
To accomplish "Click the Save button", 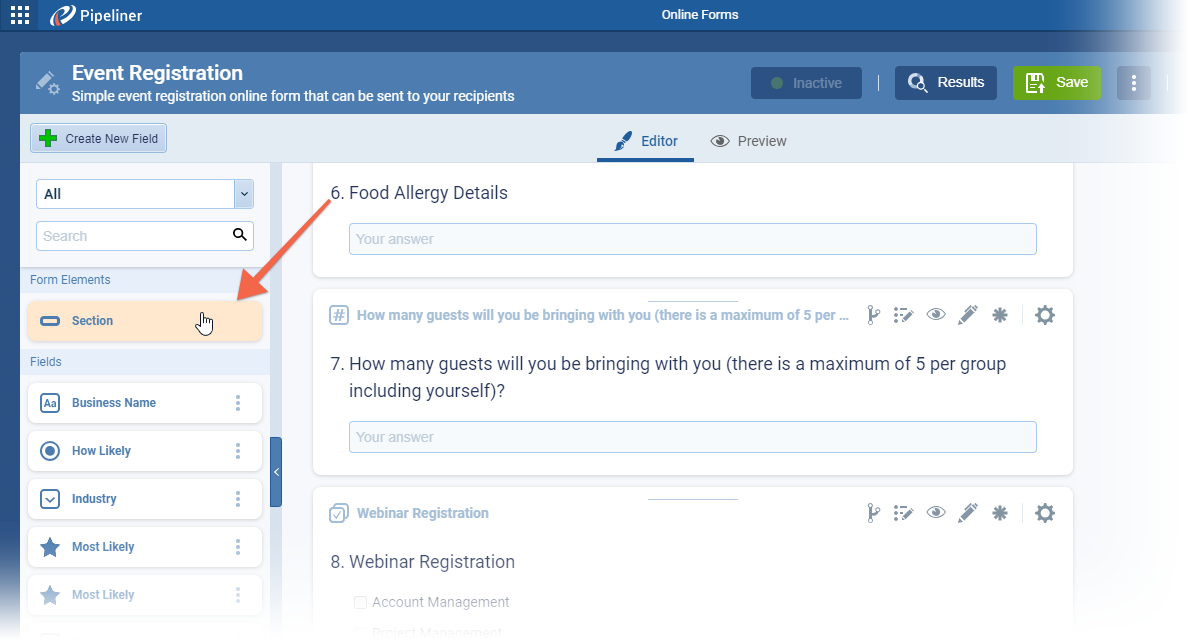I will coord(1057,83).
